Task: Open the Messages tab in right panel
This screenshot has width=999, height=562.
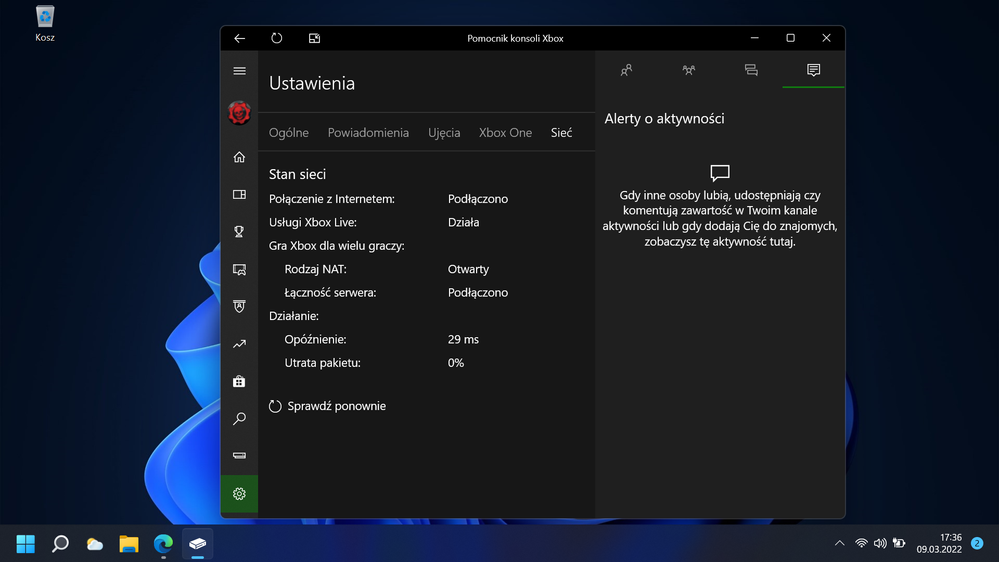Action: (751, 70)
